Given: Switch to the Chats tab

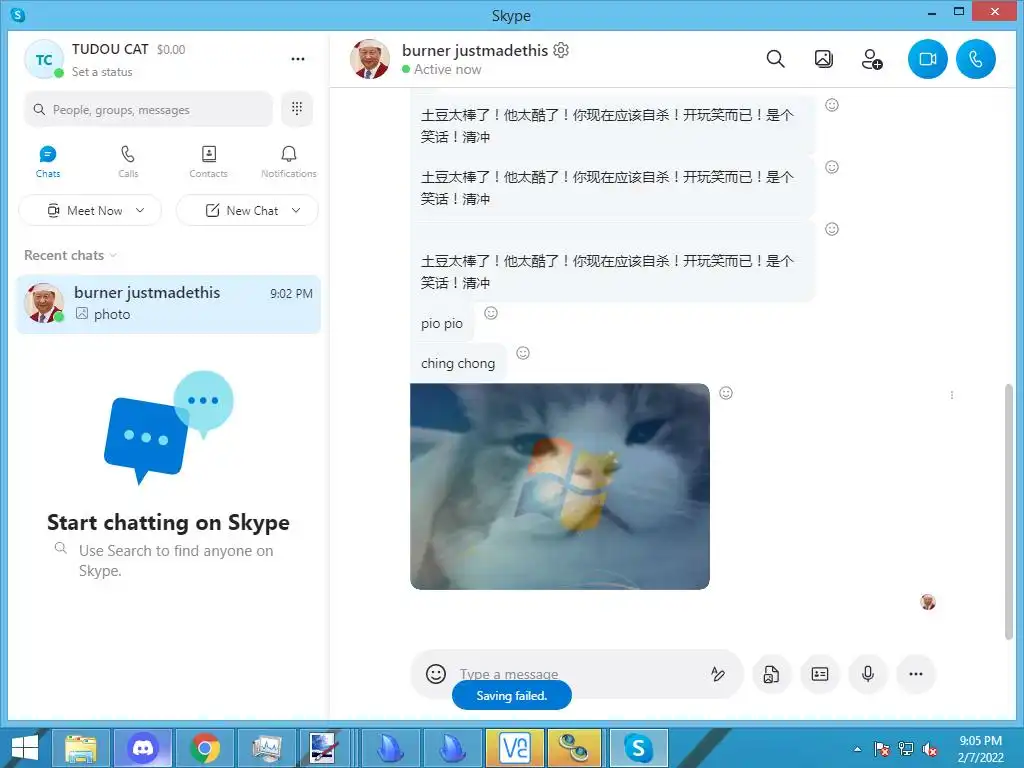Looking at the screenshot, I should coord(48,161).
